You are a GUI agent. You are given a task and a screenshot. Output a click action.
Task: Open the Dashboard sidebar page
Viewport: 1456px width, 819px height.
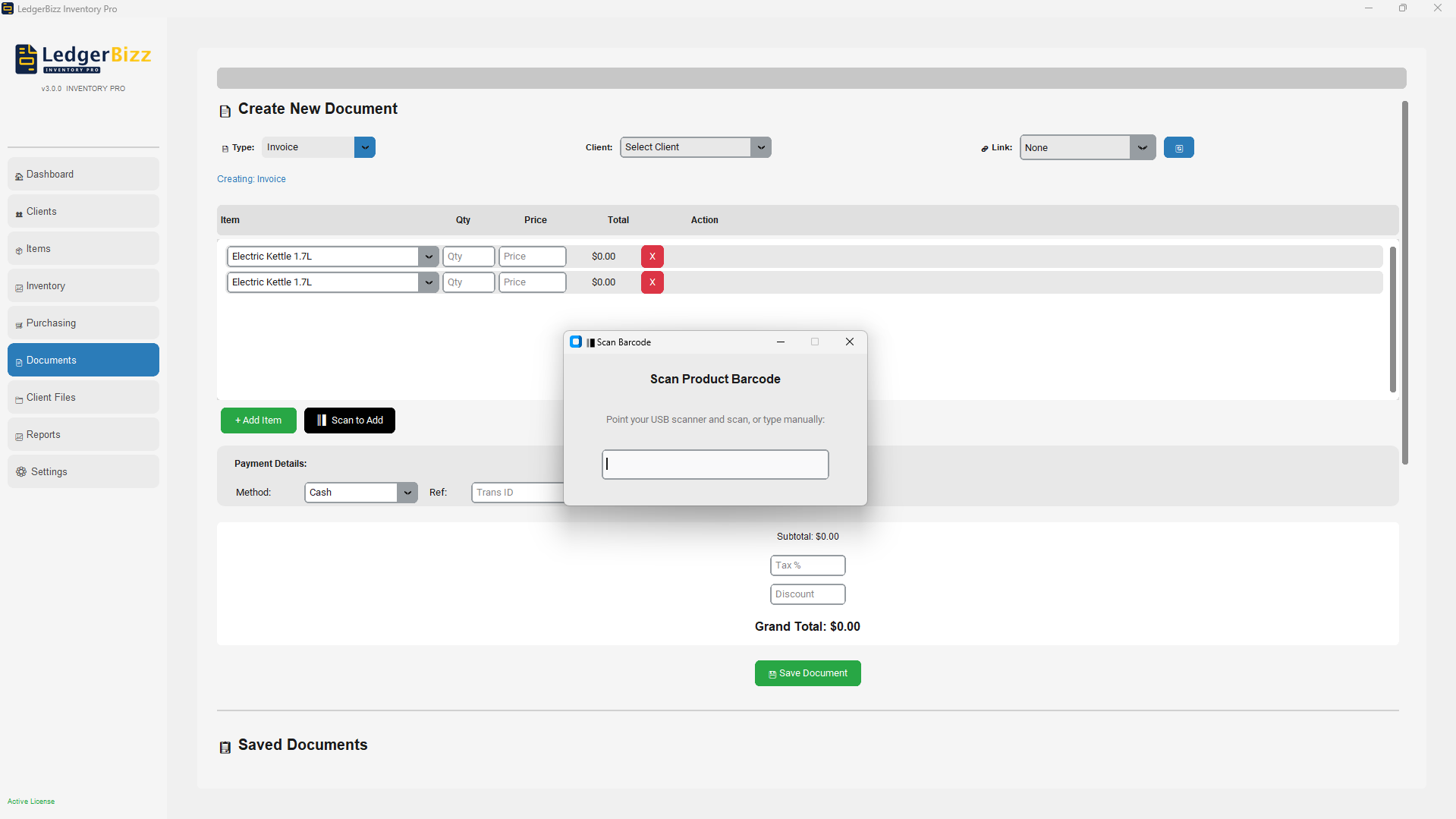83,175
